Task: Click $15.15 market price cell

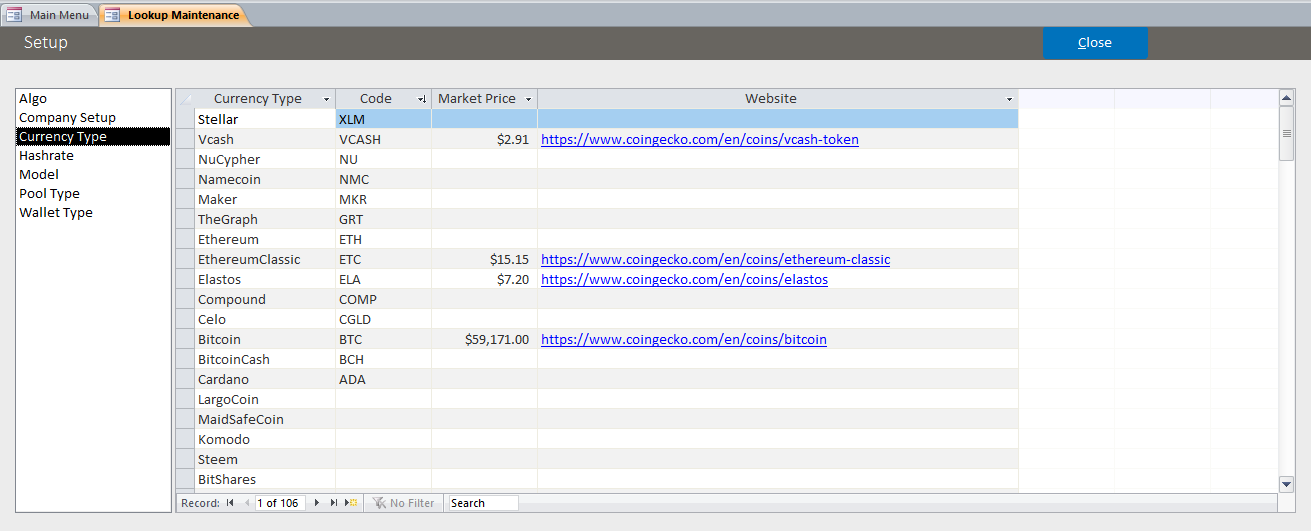Action: tap(484, 260)
